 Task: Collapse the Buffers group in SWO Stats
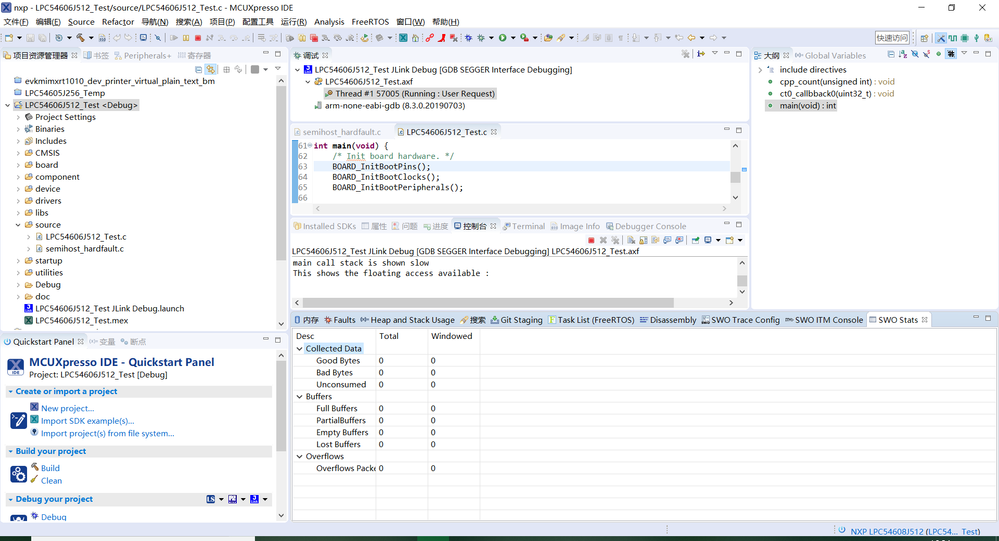tap(299, 396)
